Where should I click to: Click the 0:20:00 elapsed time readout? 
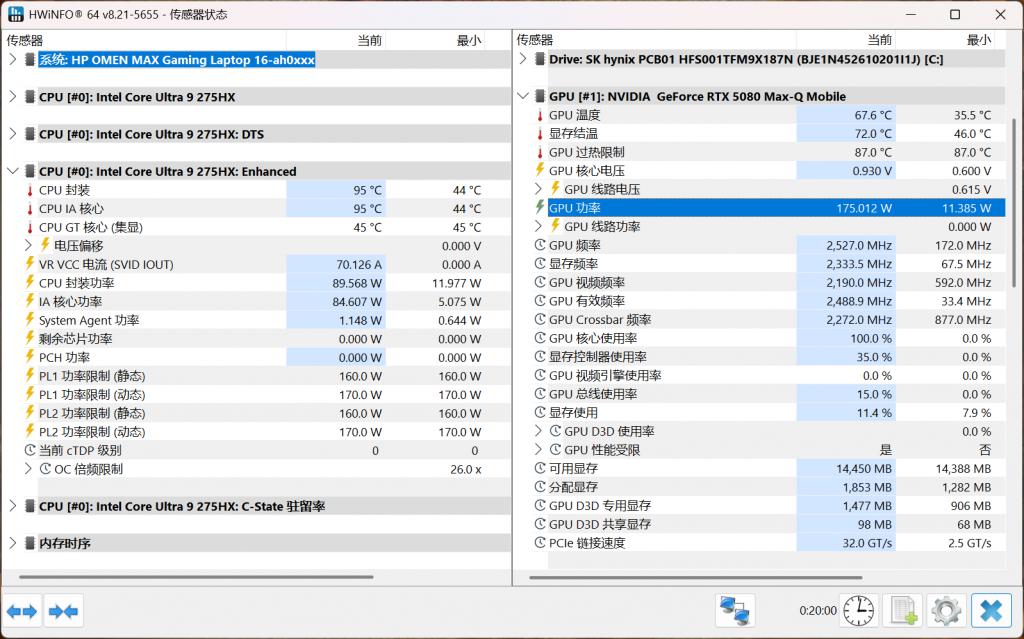pyautogui.click(x=818, y=610)
